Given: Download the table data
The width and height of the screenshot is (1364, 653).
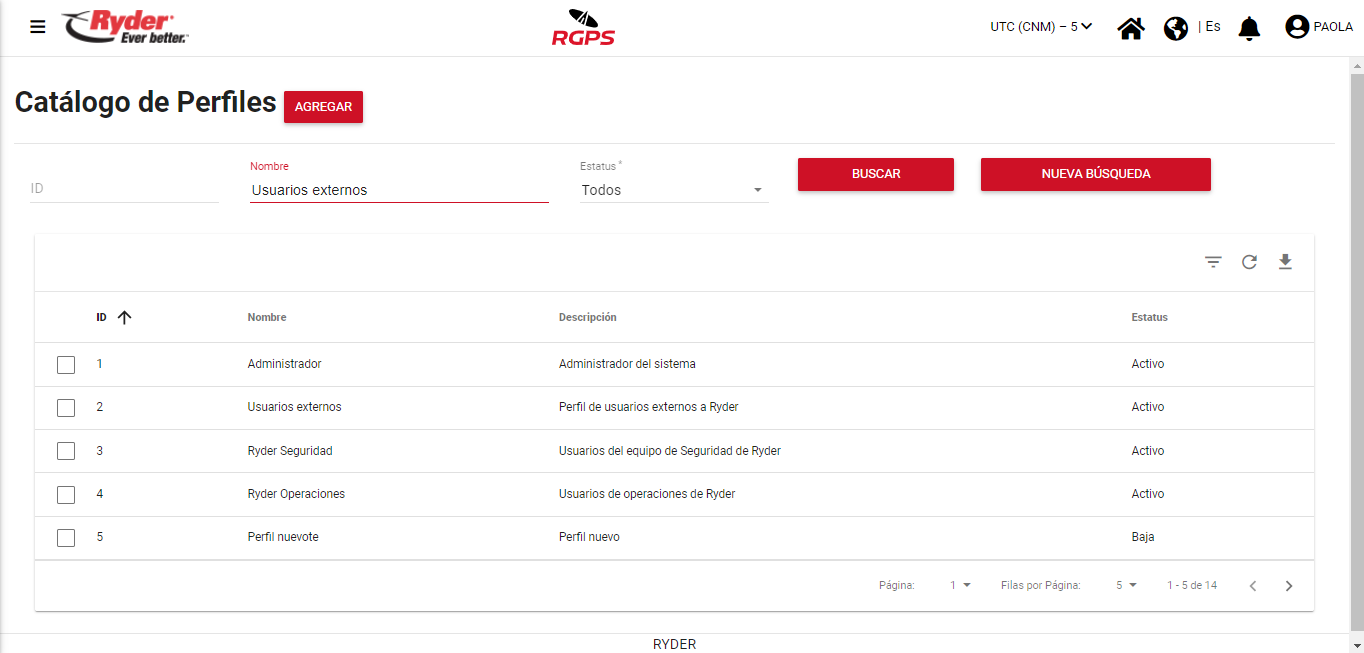Looking at the screenshot, I should click(1285, 262).
